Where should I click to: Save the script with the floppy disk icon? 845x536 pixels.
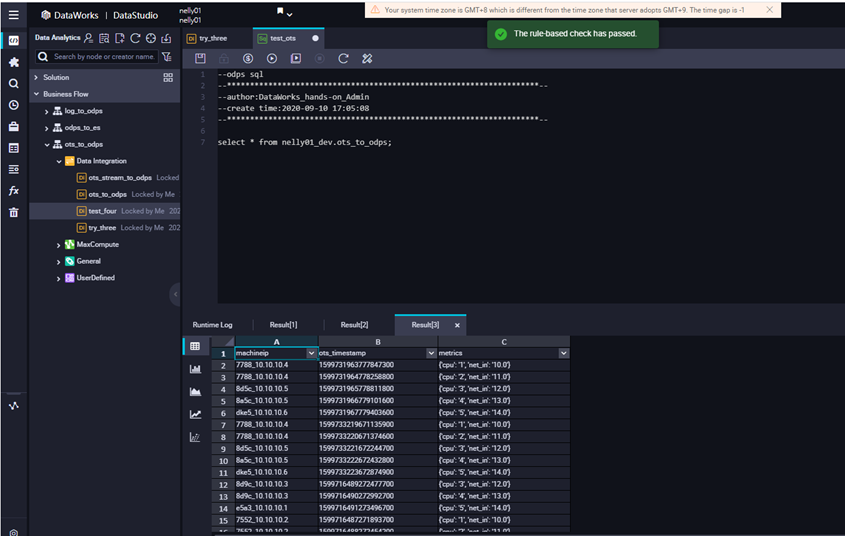point(200,58)
